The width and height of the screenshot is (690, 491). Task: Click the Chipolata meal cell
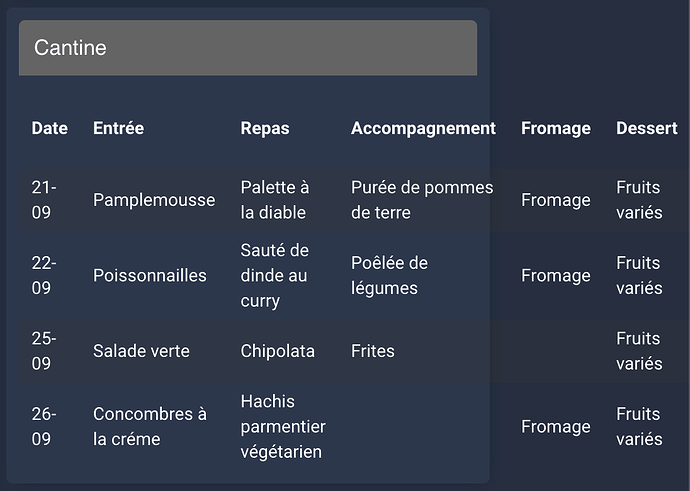[278, 351]
